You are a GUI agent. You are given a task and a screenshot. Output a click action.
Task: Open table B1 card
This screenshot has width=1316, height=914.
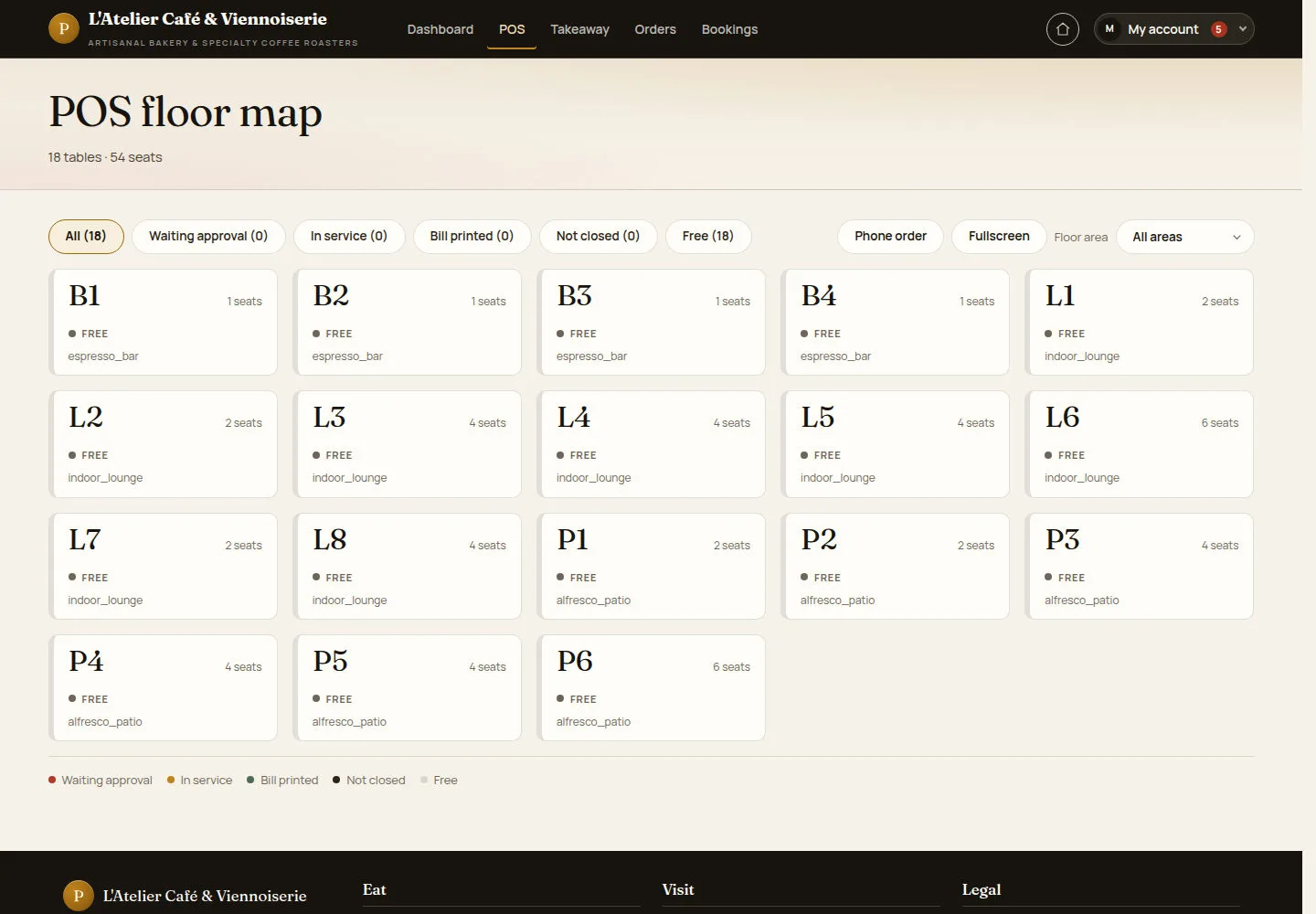coord(164,322)
